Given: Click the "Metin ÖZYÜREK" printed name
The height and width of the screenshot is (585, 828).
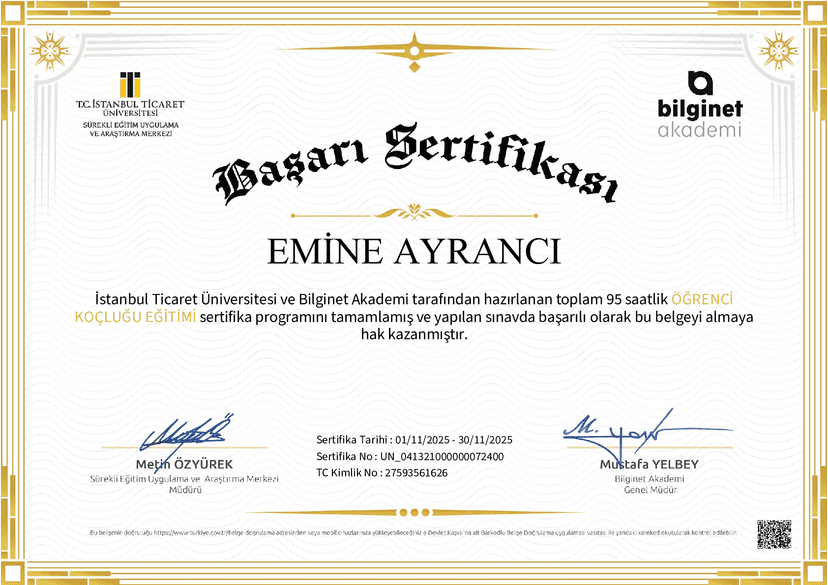Looking at the screenshot, I should [184, 465].
